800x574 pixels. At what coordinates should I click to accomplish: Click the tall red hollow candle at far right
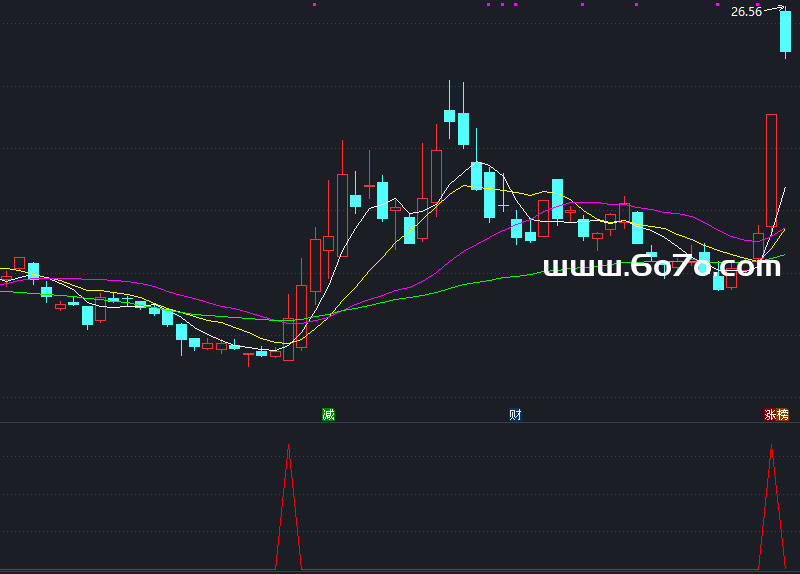point(771,170)
